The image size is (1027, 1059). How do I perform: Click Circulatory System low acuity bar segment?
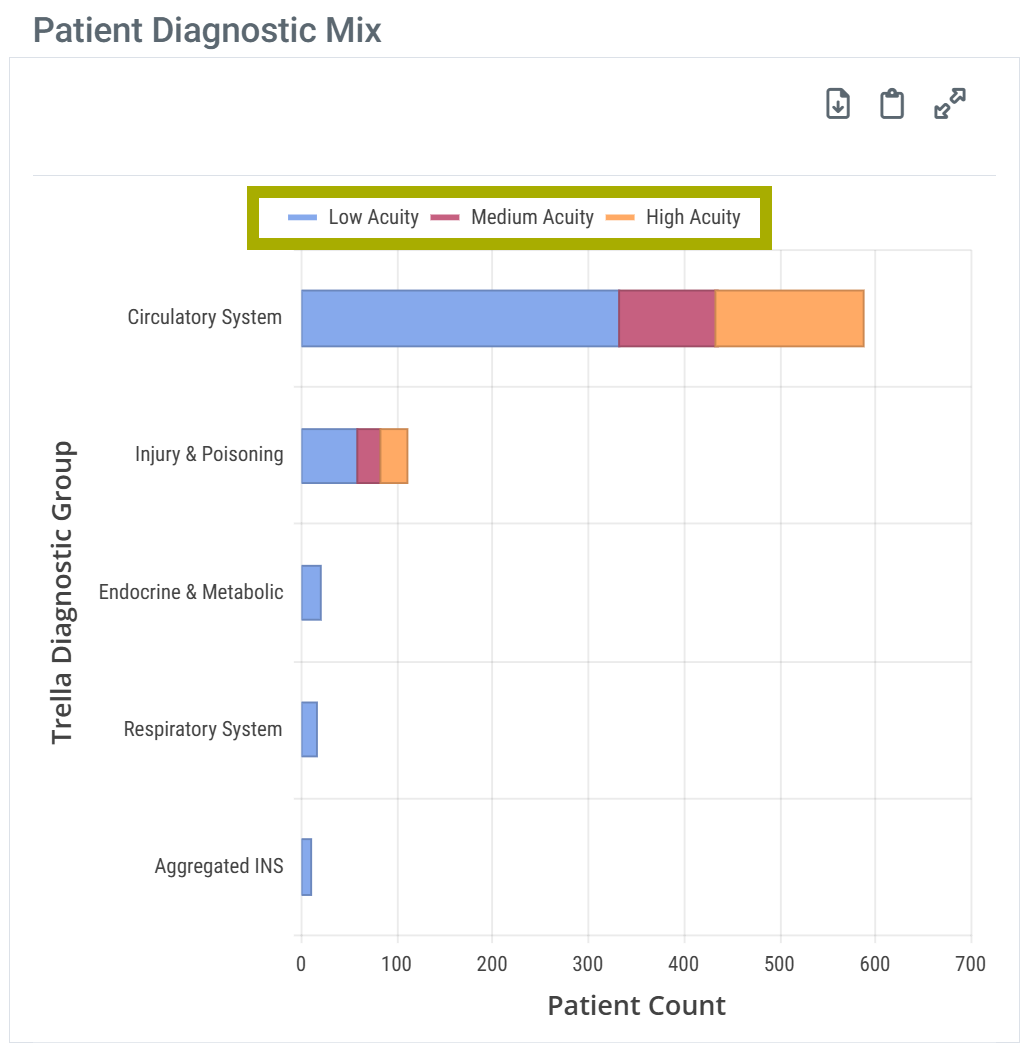460,319
